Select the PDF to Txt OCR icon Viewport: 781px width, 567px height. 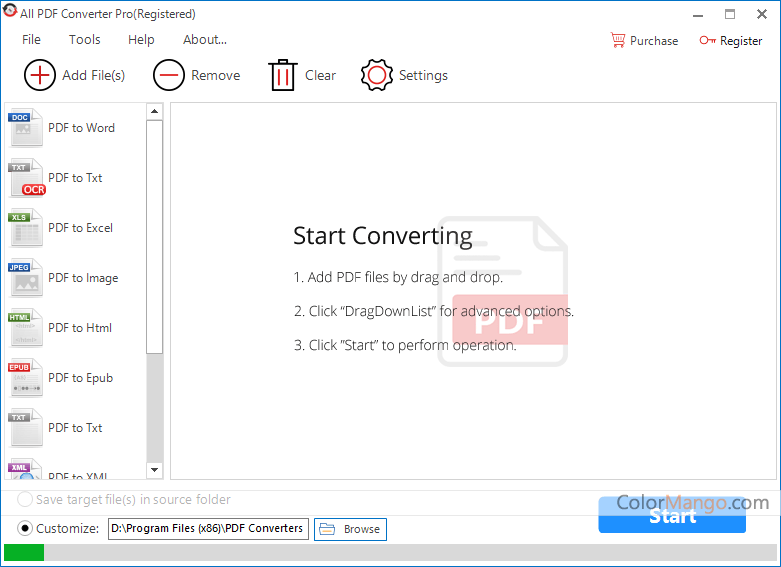click(26, 178)
